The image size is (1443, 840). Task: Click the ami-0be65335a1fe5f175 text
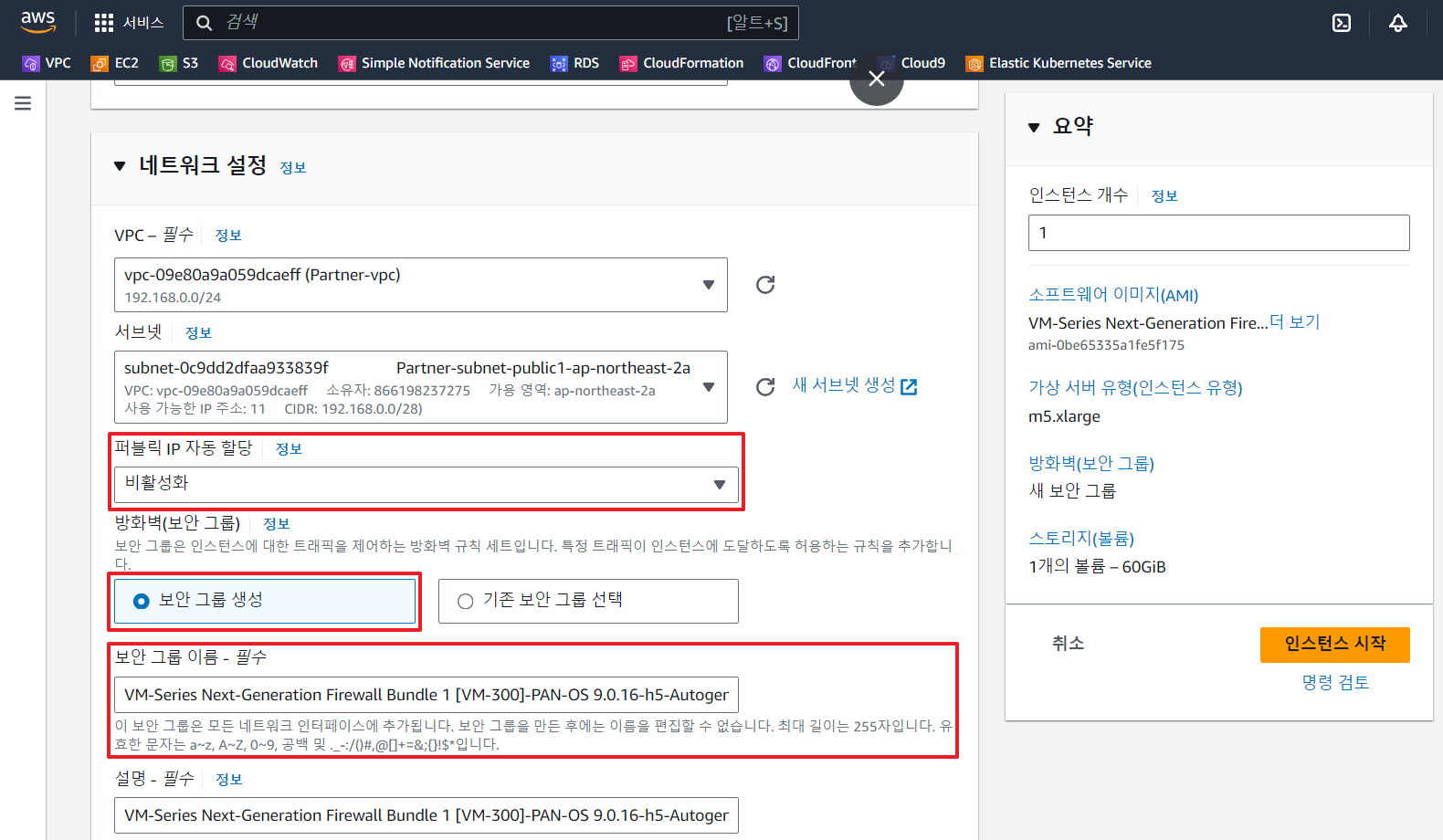tap(1106, 345)
